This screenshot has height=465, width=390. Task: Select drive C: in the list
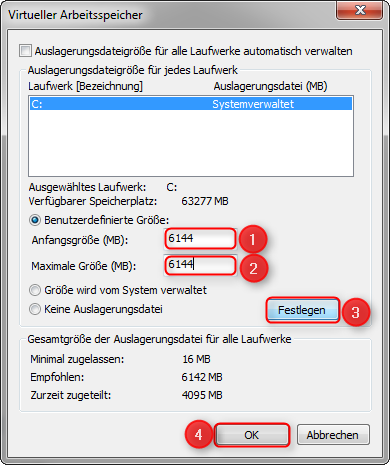pos(191,104)
